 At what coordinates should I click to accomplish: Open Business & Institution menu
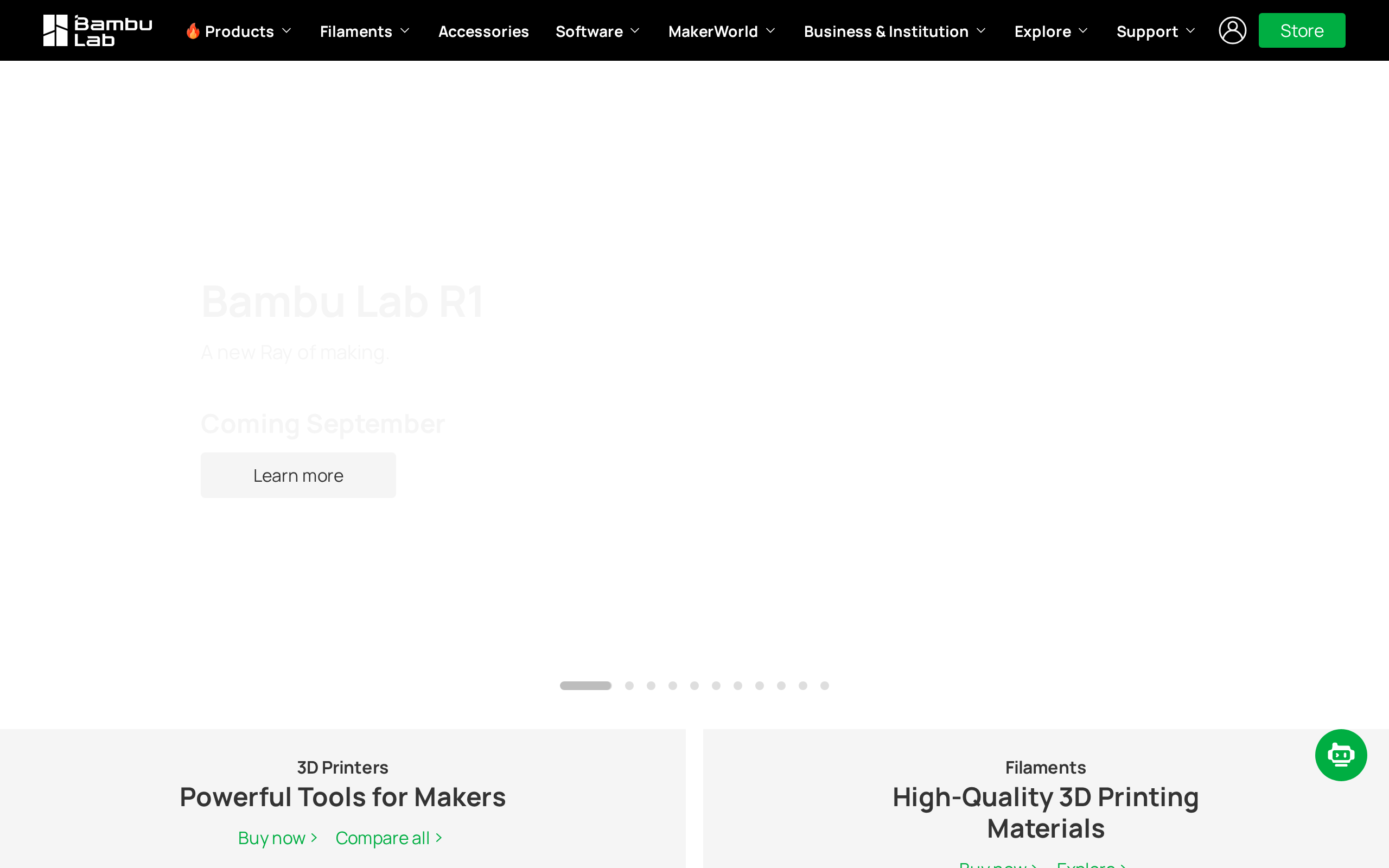click(886, 31)
